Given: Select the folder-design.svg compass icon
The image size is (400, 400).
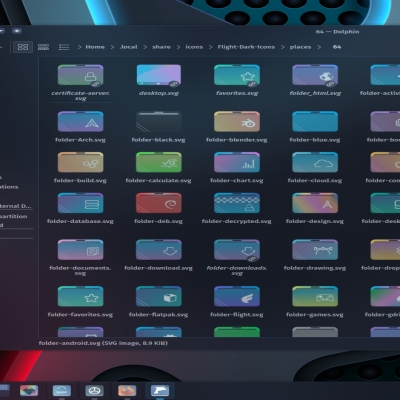Looking at the screenshot, I should [x=315, y=203].
